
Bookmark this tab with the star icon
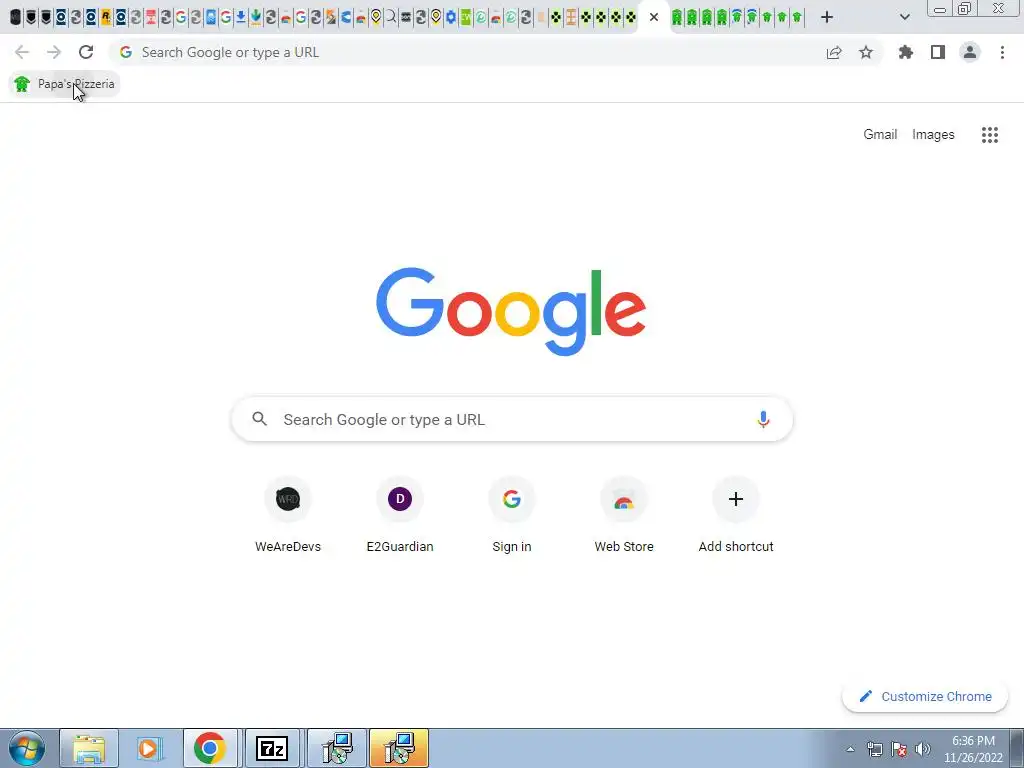tap(866, 52)
